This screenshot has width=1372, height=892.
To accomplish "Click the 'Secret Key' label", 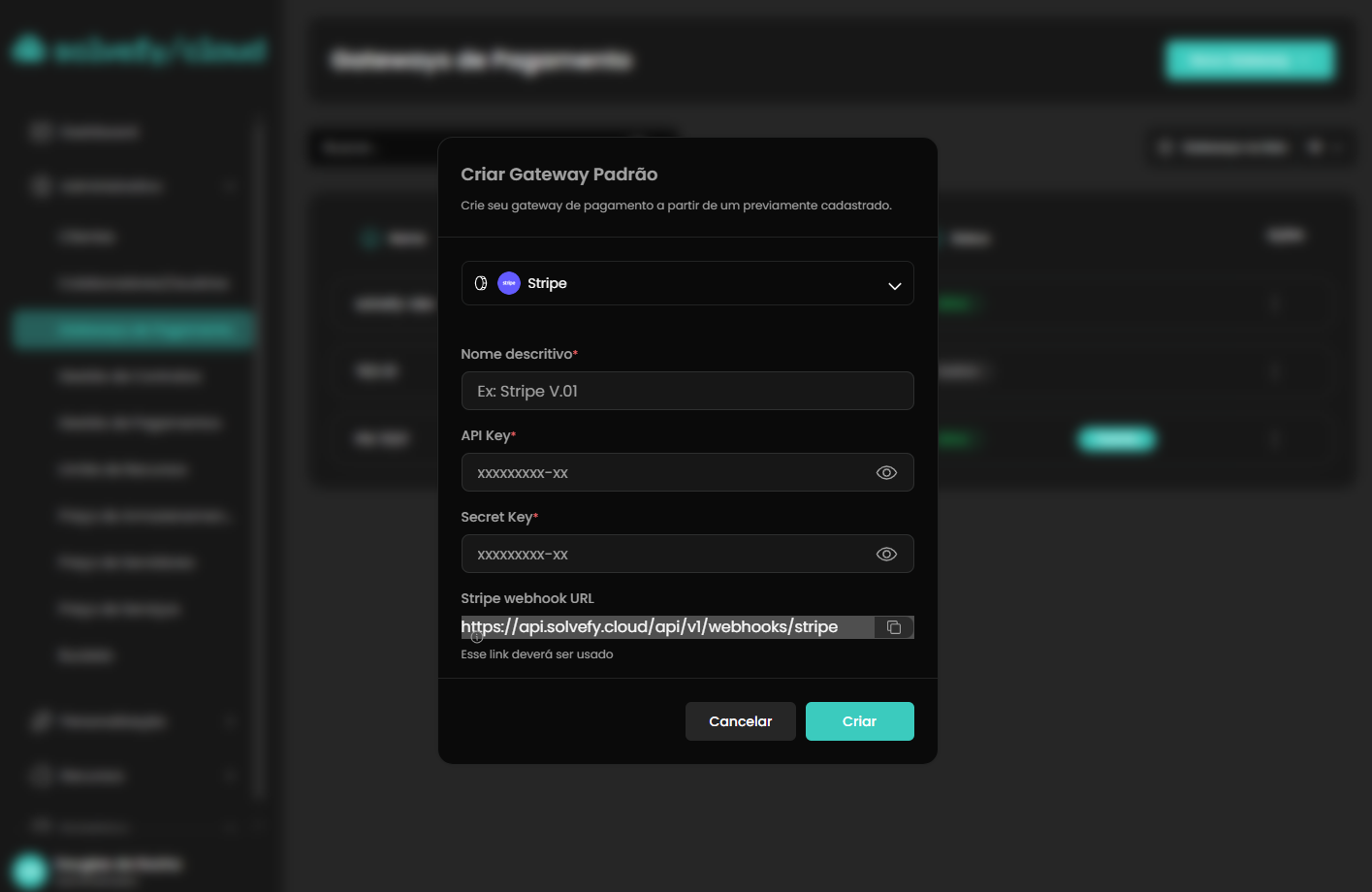I will [496, 517].
